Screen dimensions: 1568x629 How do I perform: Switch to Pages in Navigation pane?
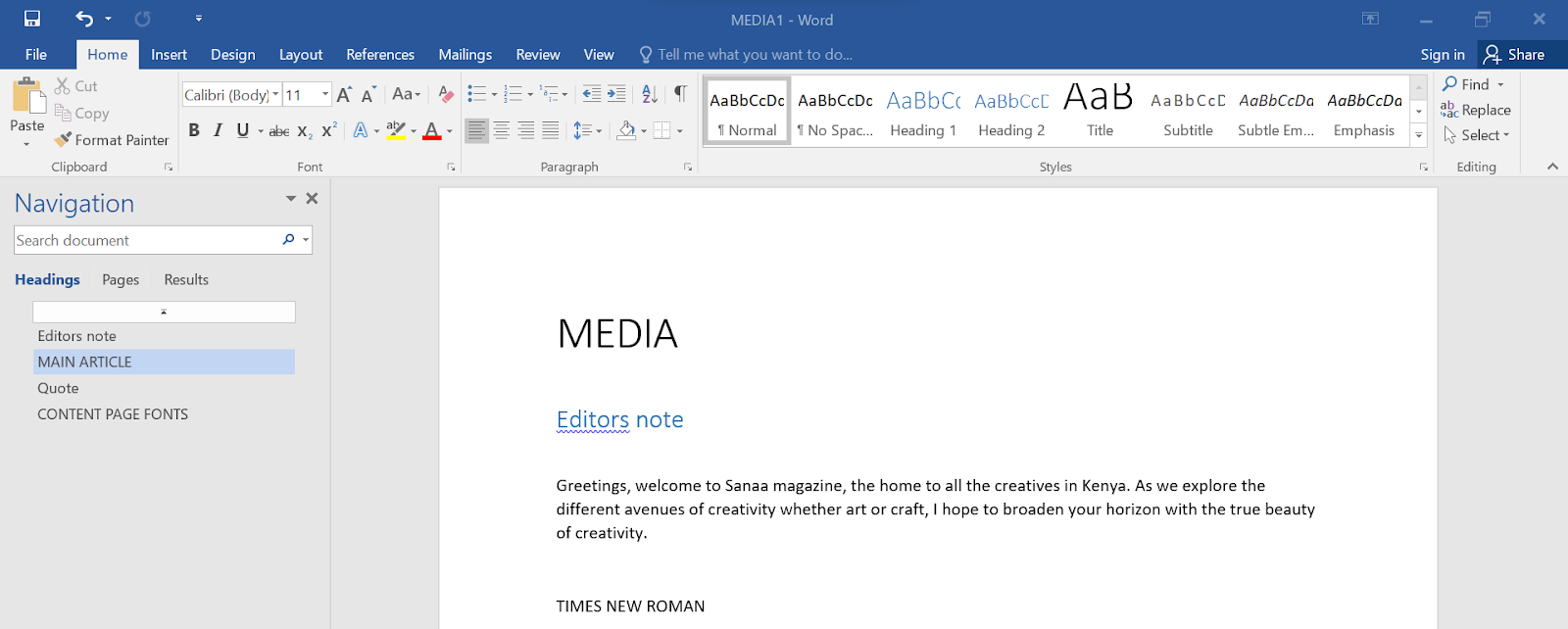[x=121, y=280]
